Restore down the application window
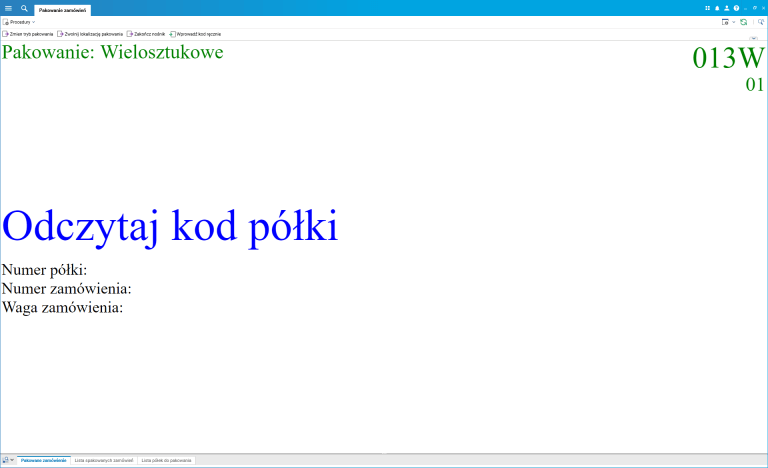 pos(755,8)
